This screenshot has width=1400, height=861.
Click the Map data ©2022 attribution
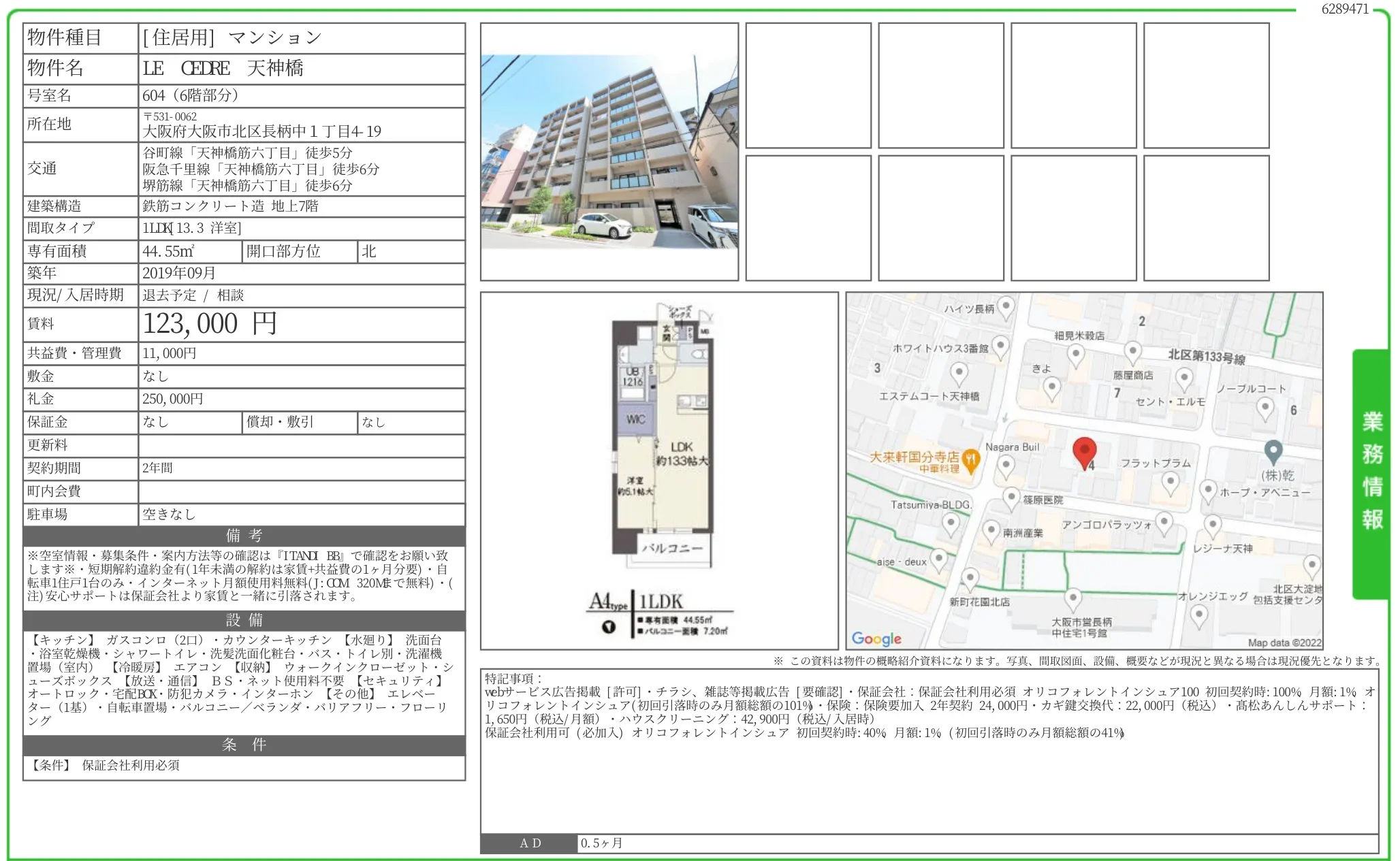click(1284, 643)
